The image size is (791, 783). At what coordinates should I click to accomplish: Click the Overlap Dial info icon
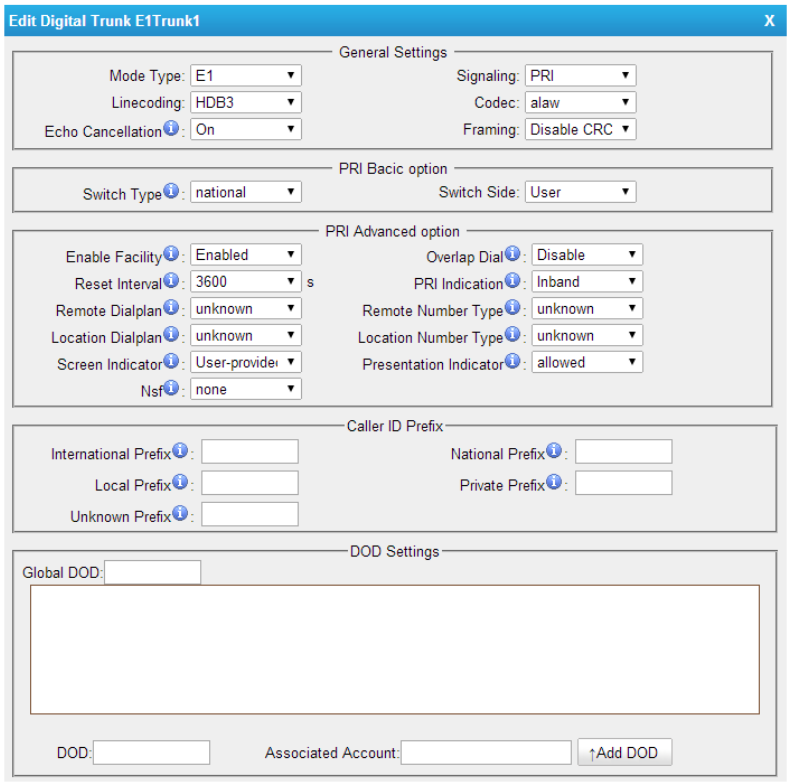click(x=513, y=256)
